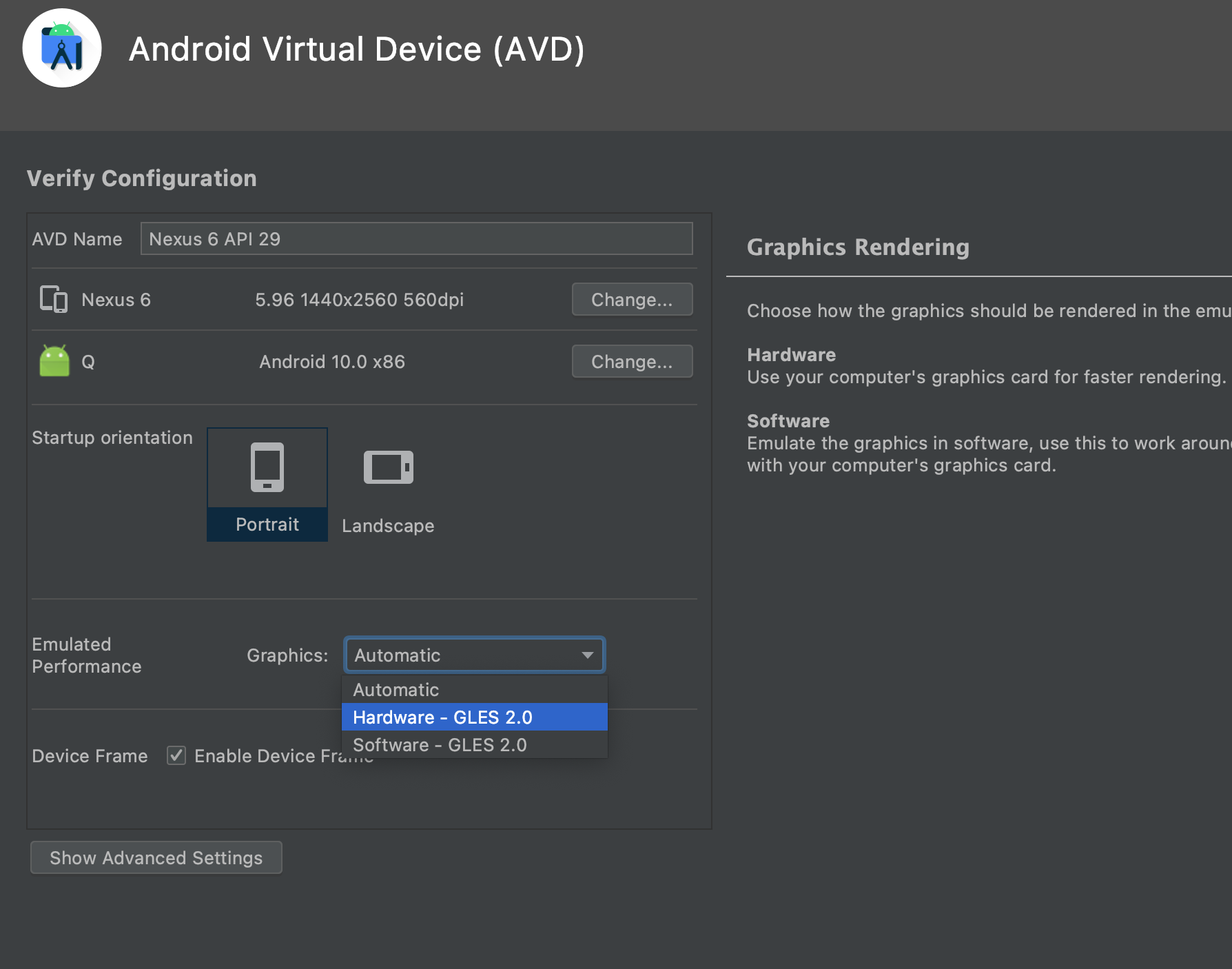The height and width of the screenshot is (969, 1232).
Task: Click the Nexus 6 device name text
Action: tap(116, 300)
